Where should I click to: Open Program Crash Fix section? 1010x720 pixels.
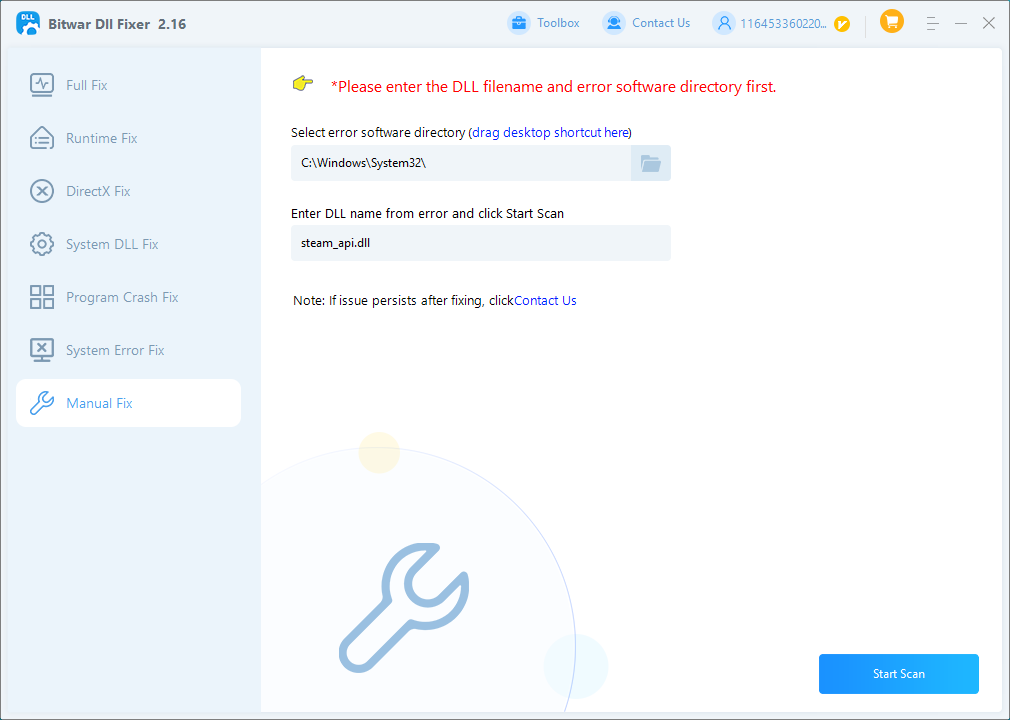tap(128, 297)
